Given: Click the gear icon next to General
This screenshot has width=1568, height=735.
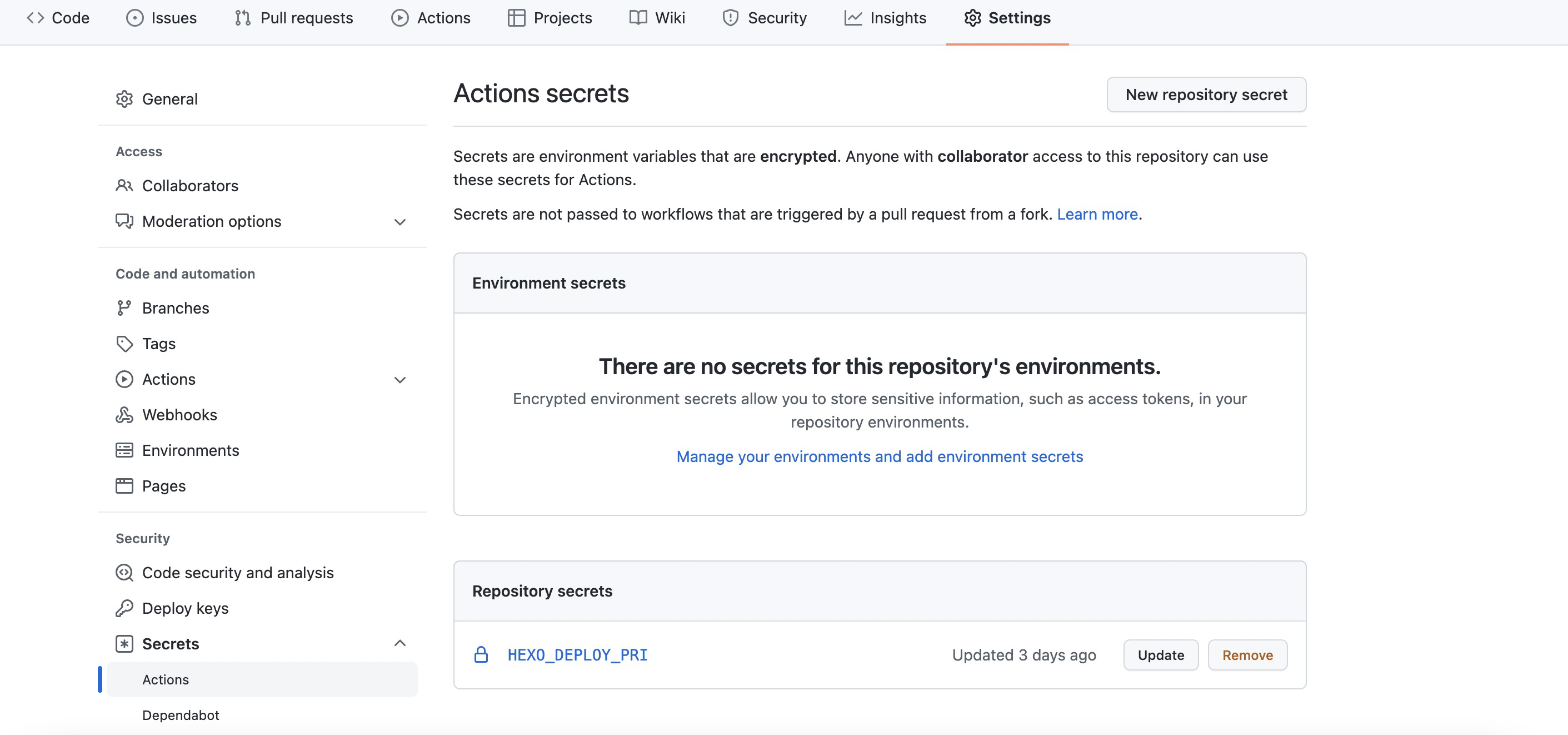Looking at the screenshot, I should [x=124, y=98].
